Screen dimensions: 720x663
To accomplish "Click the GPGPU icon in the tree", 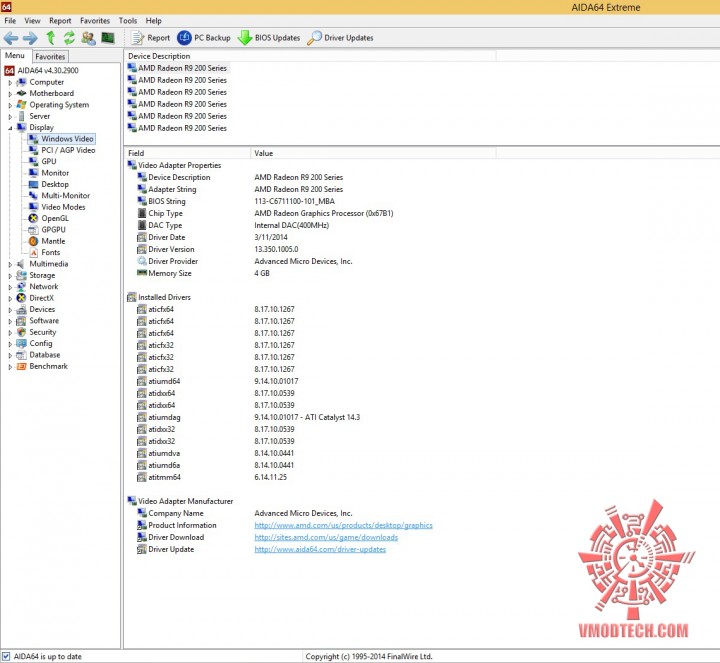I will point(33,230).
